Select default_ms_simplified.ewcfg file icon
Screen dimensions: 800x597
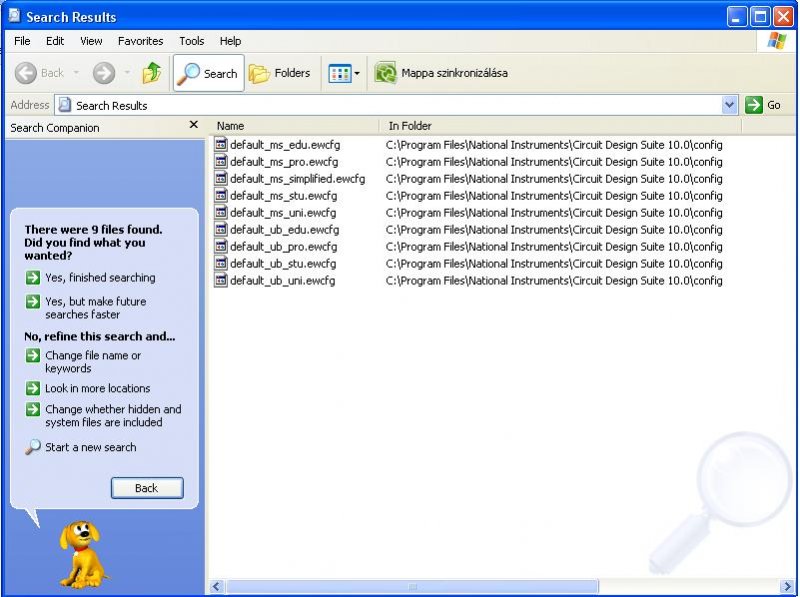pyautogui.click(x=220, y=178)
